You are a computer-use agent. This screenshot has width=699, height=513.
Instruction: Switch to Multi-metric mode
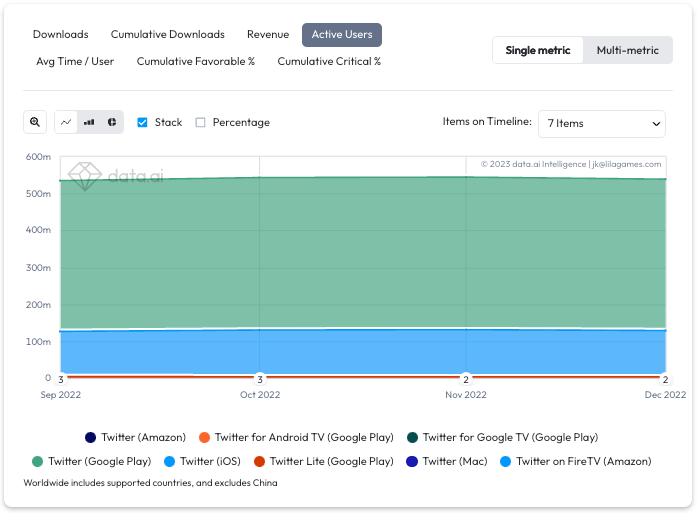627,50
